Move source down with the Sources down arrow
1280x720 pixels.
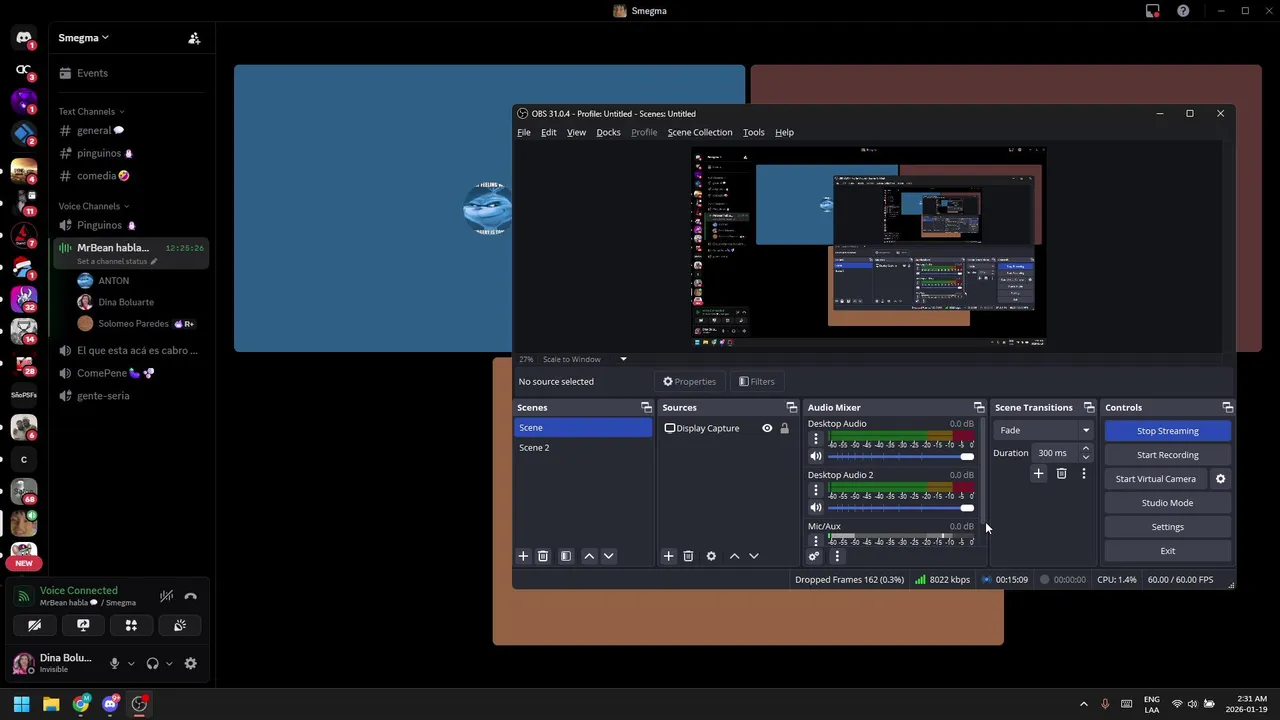[754, 556]
